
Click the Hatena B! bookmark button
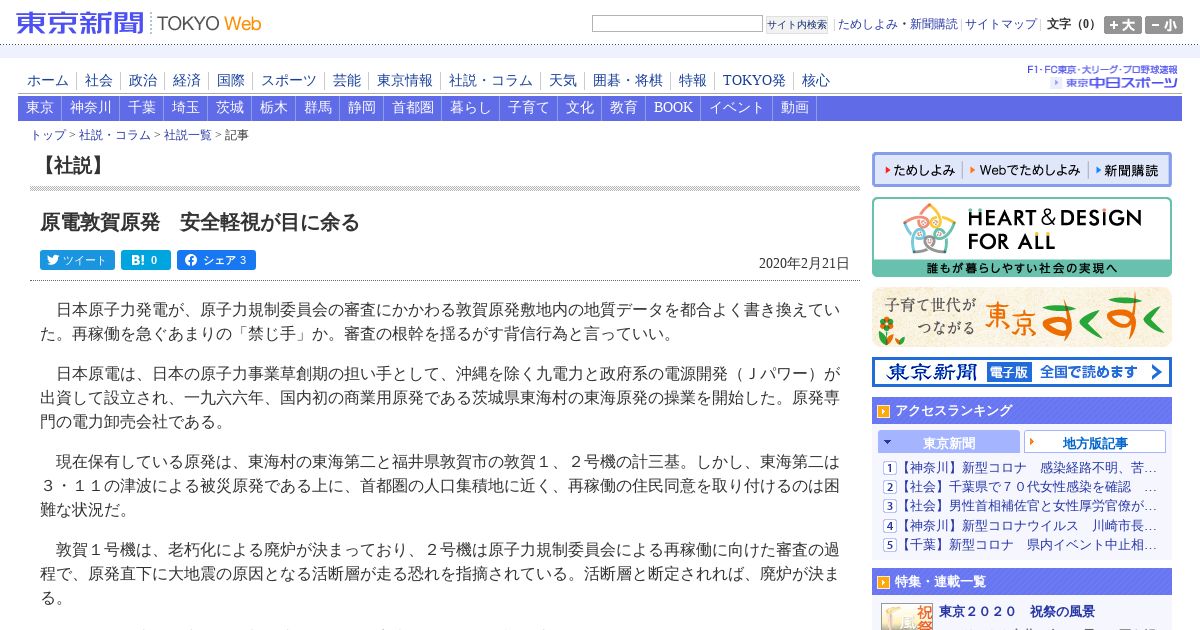146,260
